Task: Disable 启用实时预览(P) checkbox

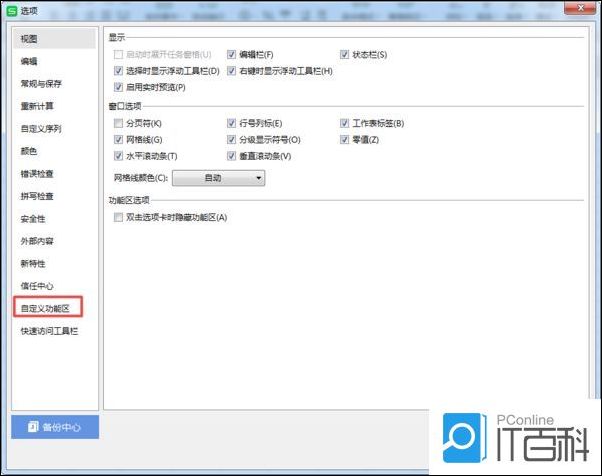Action: [119, 87]
